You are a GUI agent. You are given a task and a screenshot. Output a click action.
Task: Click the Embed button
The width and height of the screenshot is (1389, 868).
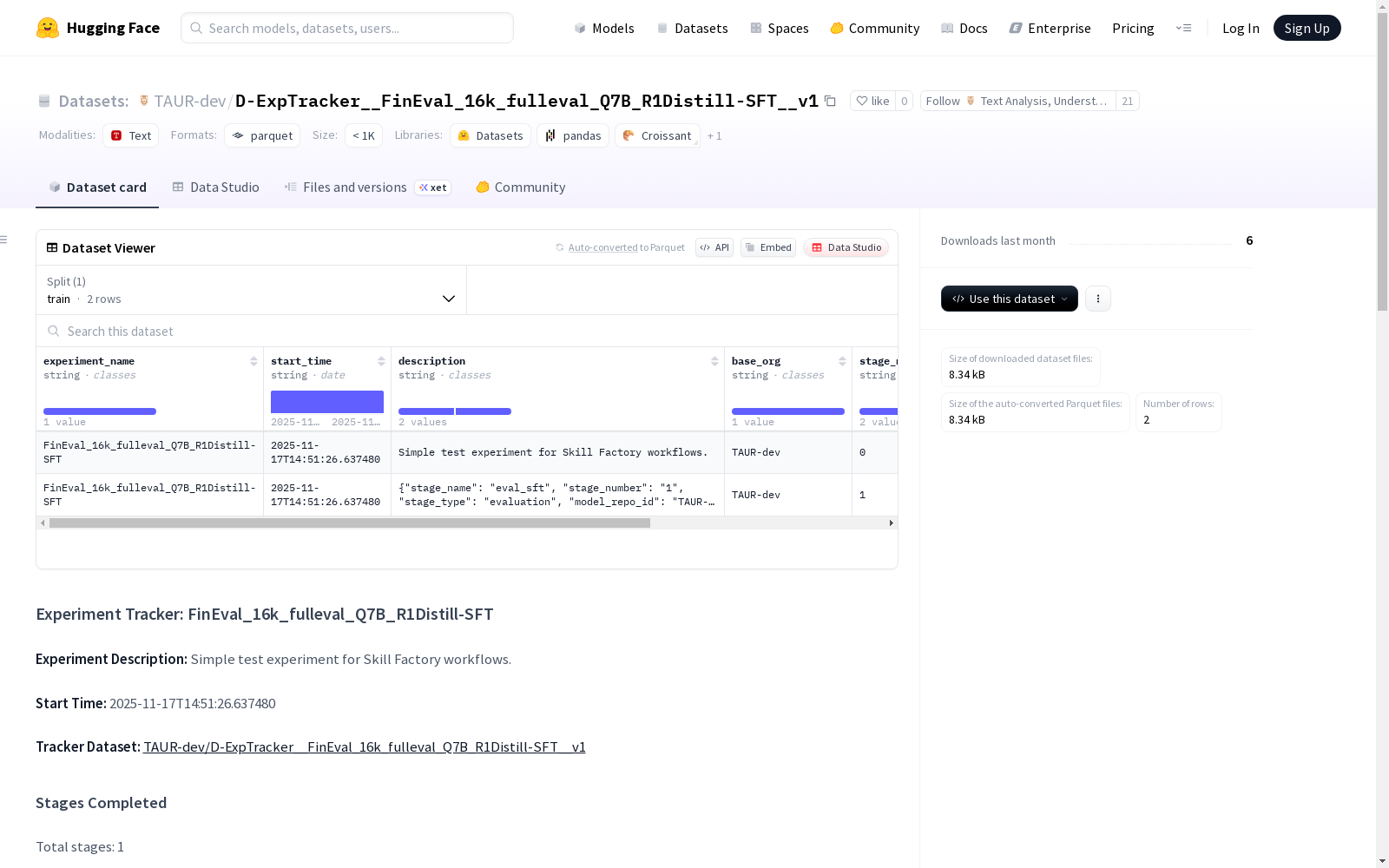768,247
